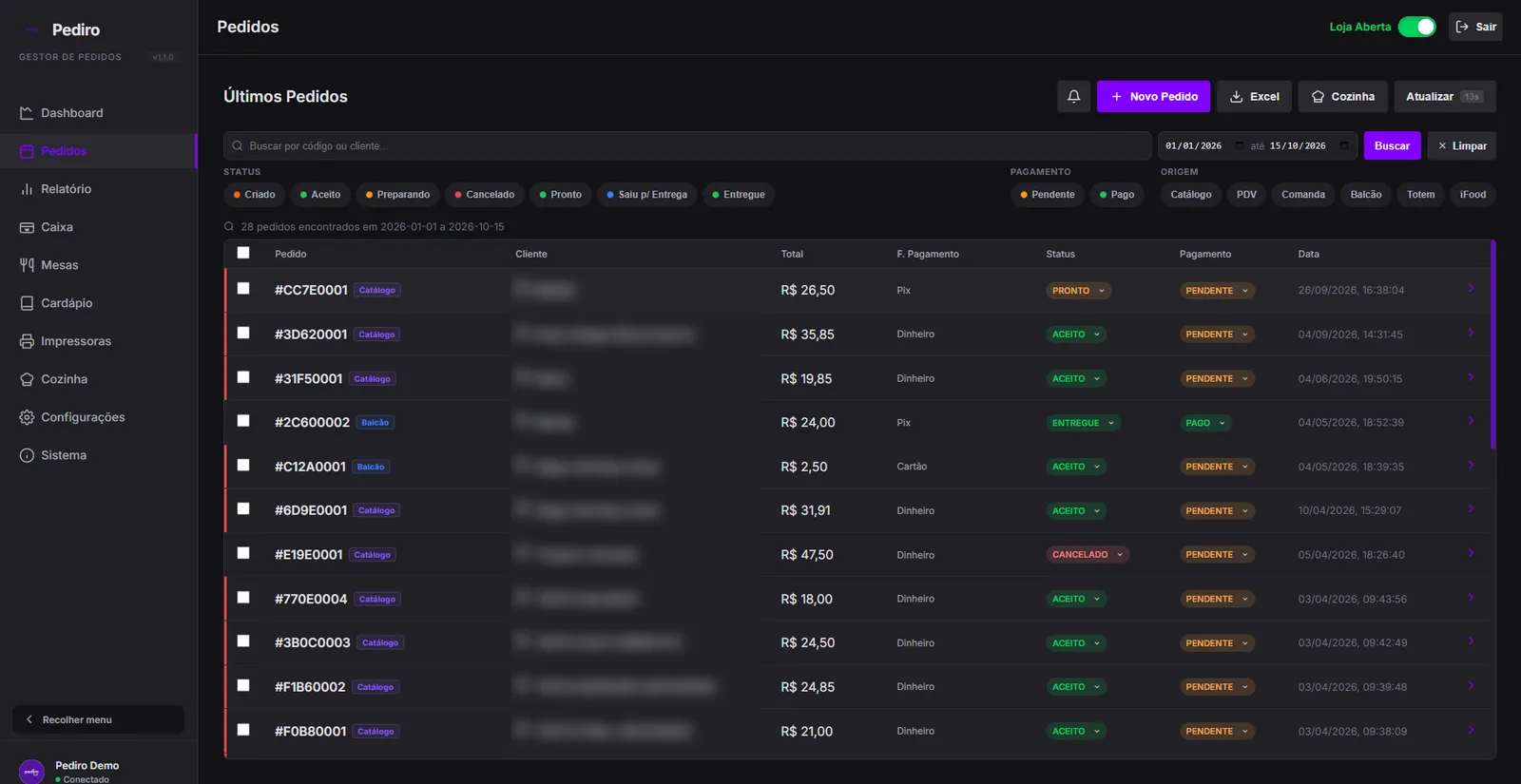Click the Pediro logo icon
Viewport: 1521px width, 784px height.
coord(31,29)
